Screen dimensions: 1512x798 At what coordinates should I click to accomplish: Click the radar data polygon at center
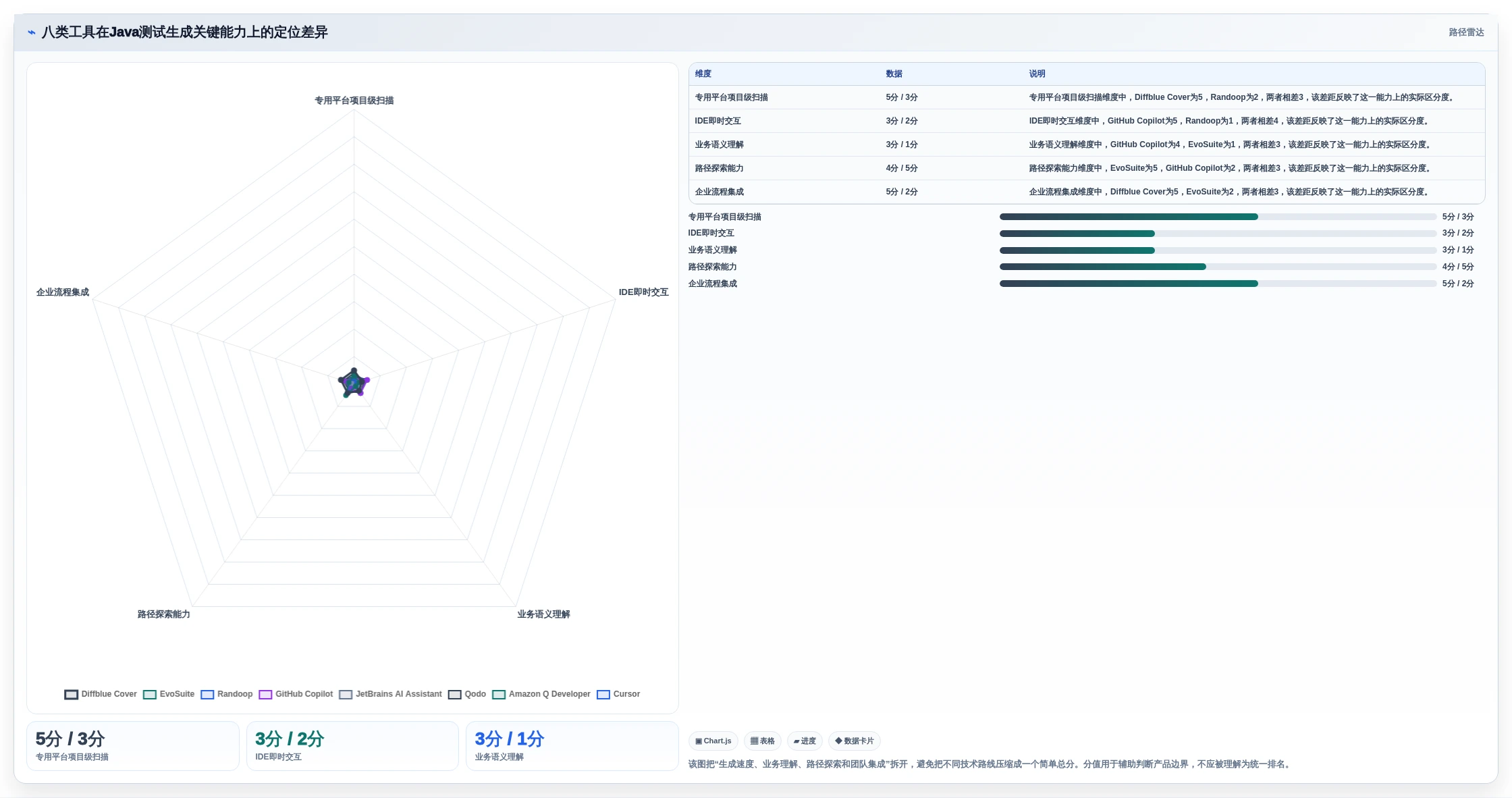click(354, 383)
